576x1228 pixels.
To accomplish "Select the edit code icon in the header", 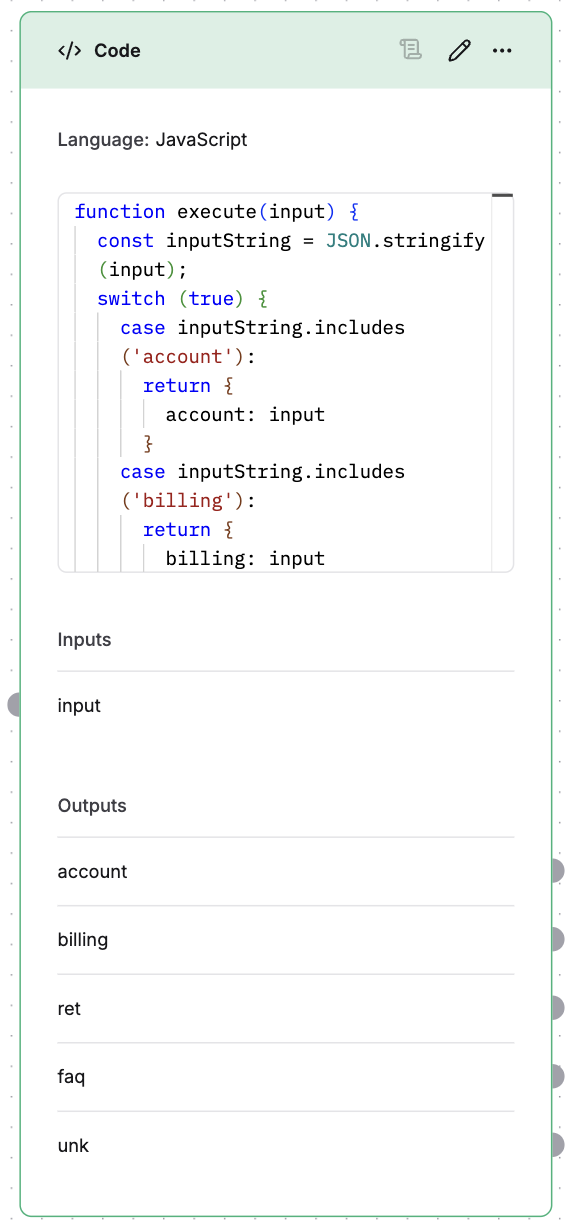I will [x=459, y=50].
